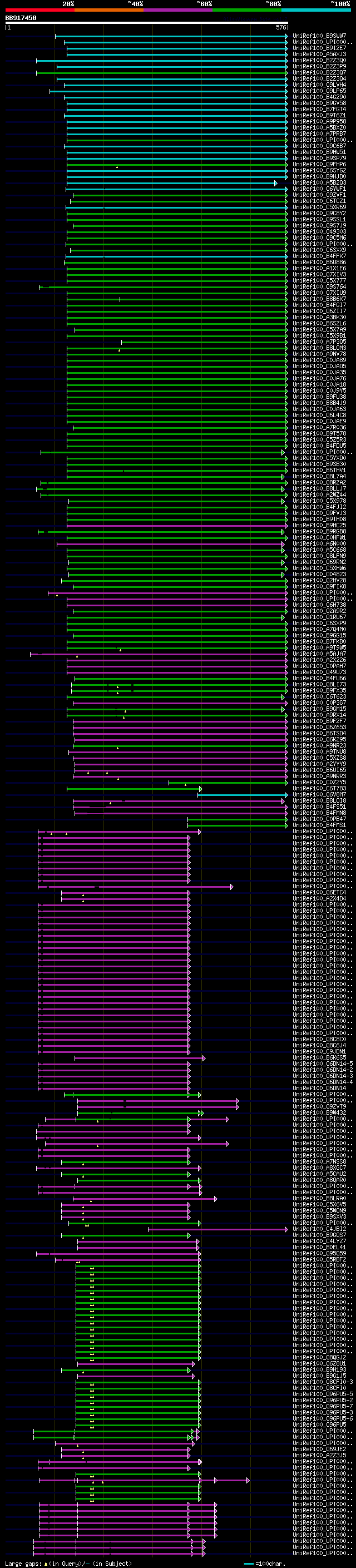The image size is (356, 1568).
Task: Select the UniRef100_A5AJA7 label
Action: (x=319, y=654)
